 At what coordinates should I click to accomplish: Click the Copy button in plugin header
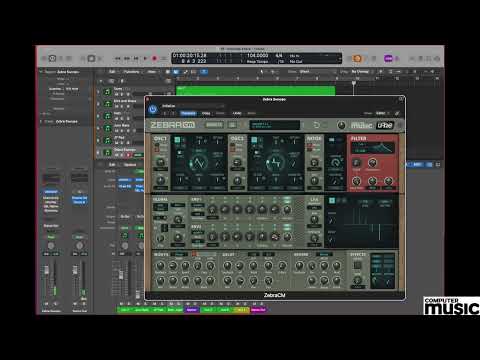[x=206, y=113]
